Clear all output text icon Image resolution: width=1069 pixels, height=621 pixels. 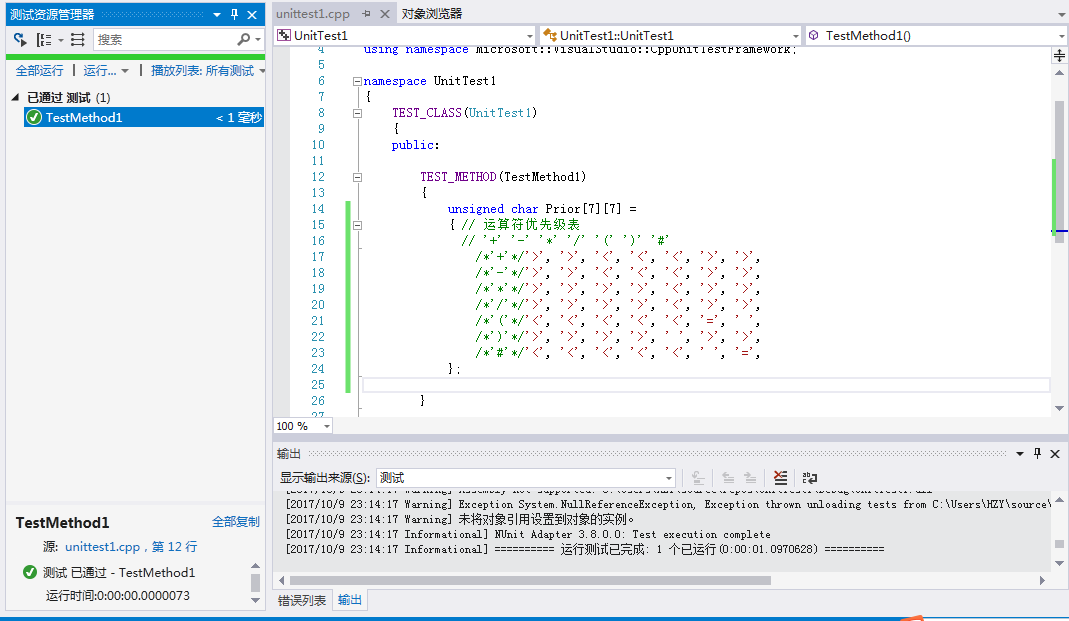(x=781, y=478)
